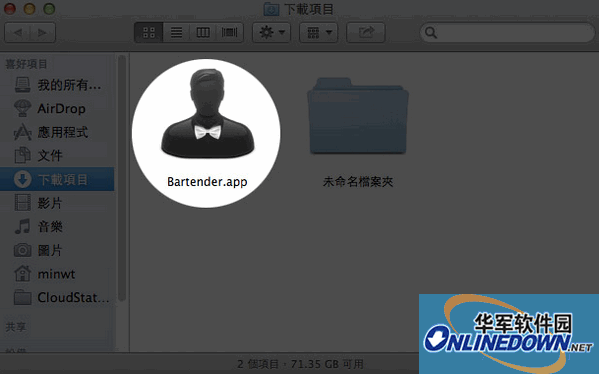This screenshot has height=374, width=599.
Task: Click the AirDrop parachute icon
Action: point(23,108)
